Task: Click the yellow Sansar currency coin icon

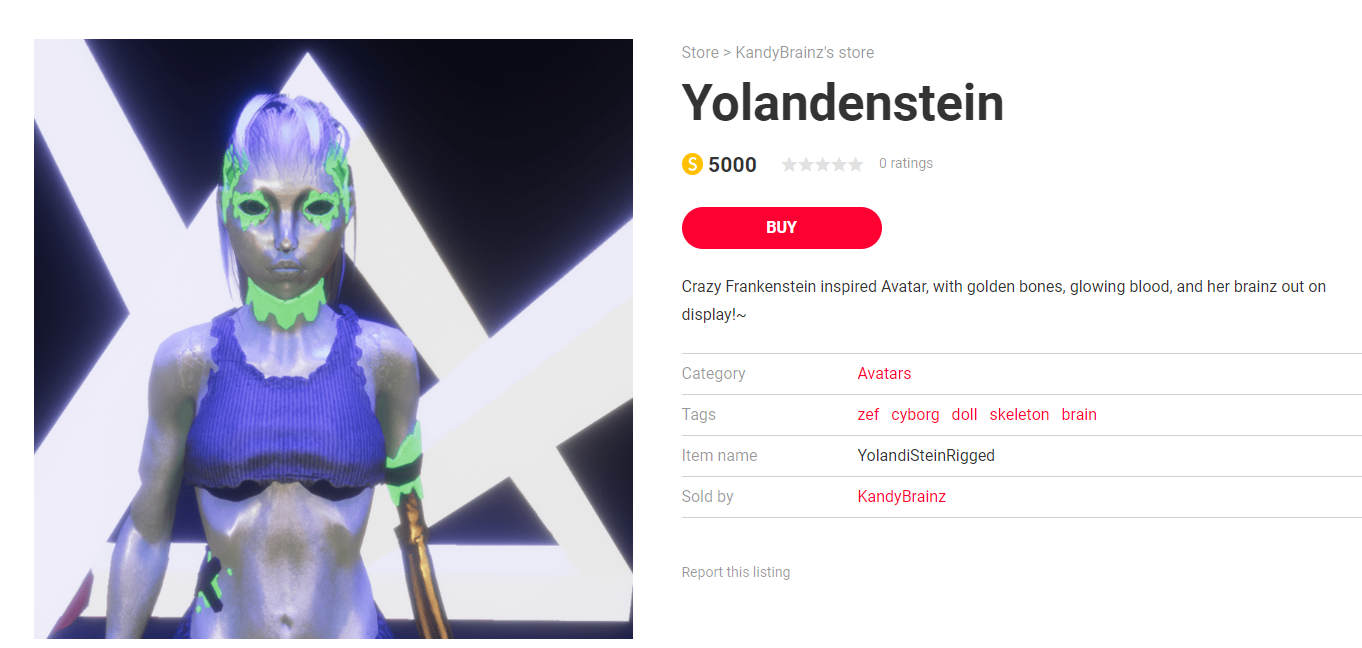Action: [x=691, y=164]
